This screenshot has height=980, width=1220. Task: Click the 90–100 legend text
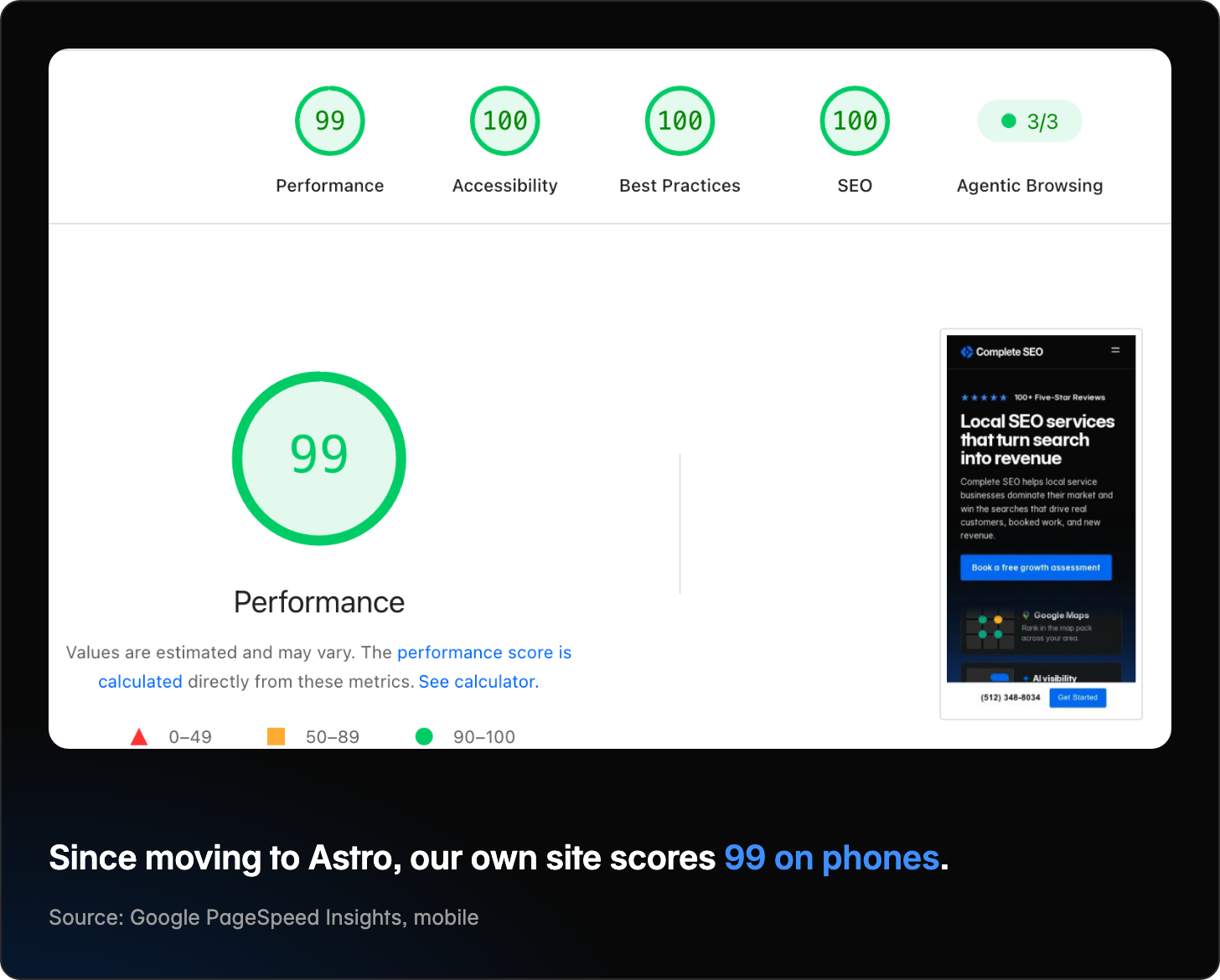pos(484,737)
